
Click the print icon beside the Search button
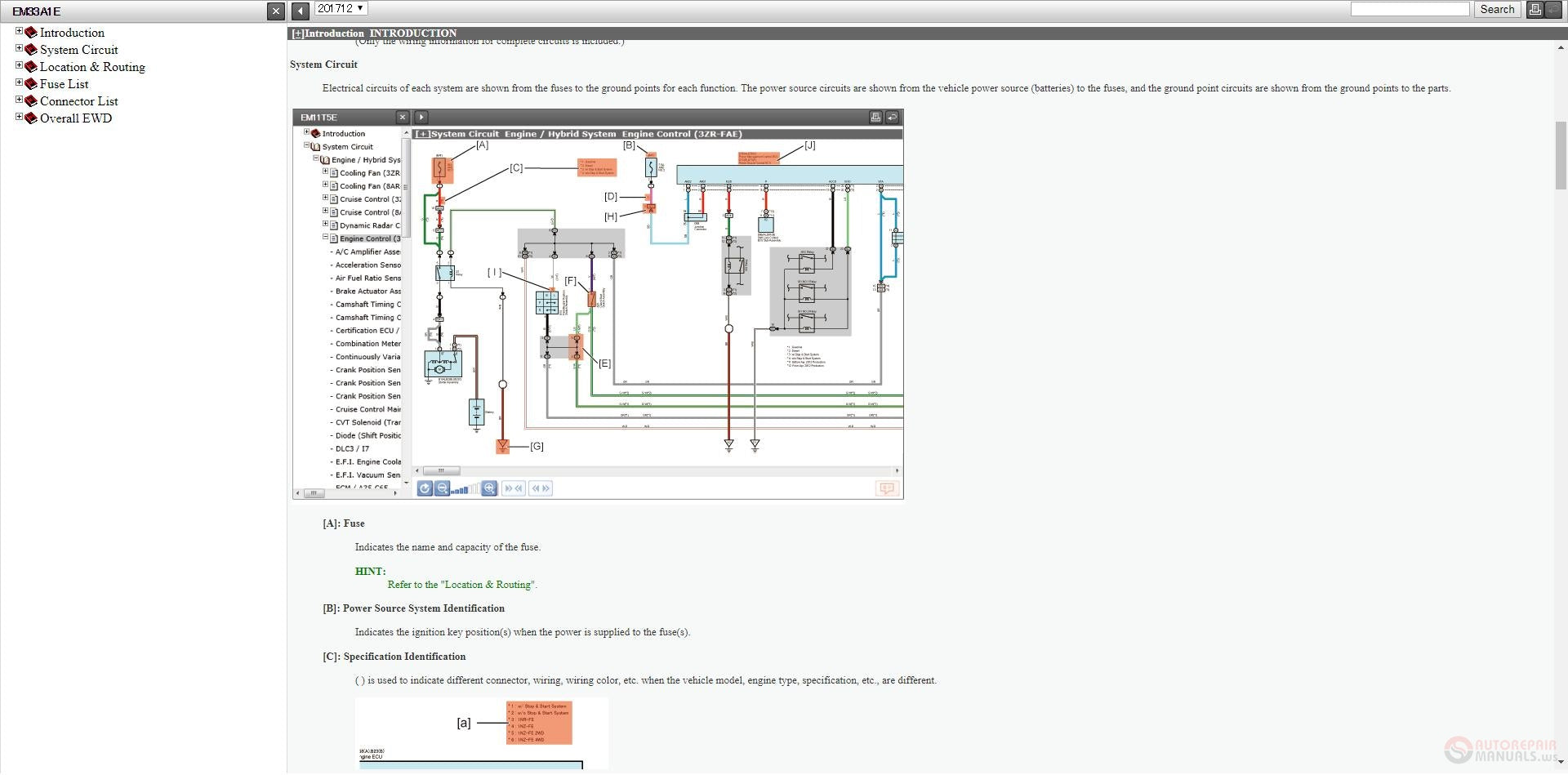point(1535,10)
